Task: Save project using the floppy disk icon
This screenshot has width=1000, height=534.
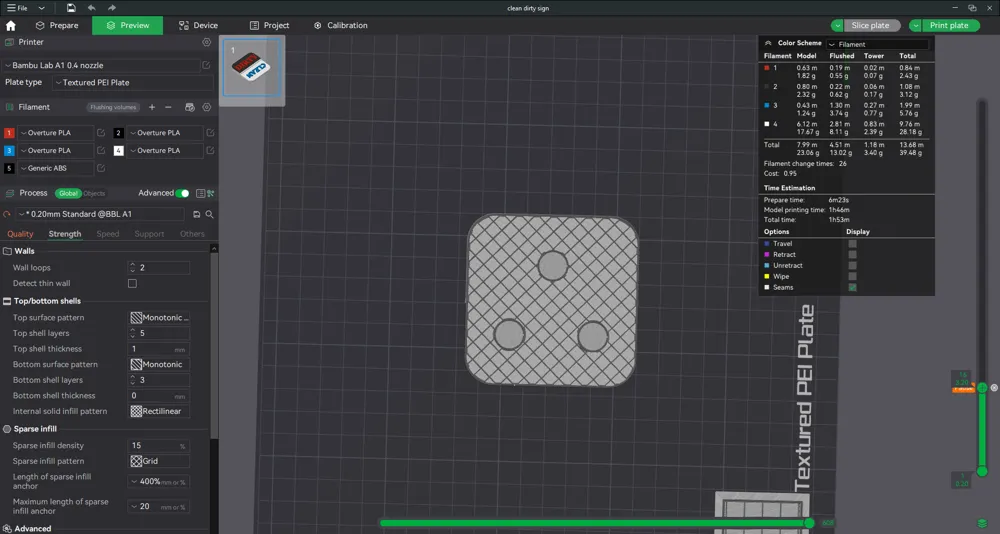Action: click(71, 8)
